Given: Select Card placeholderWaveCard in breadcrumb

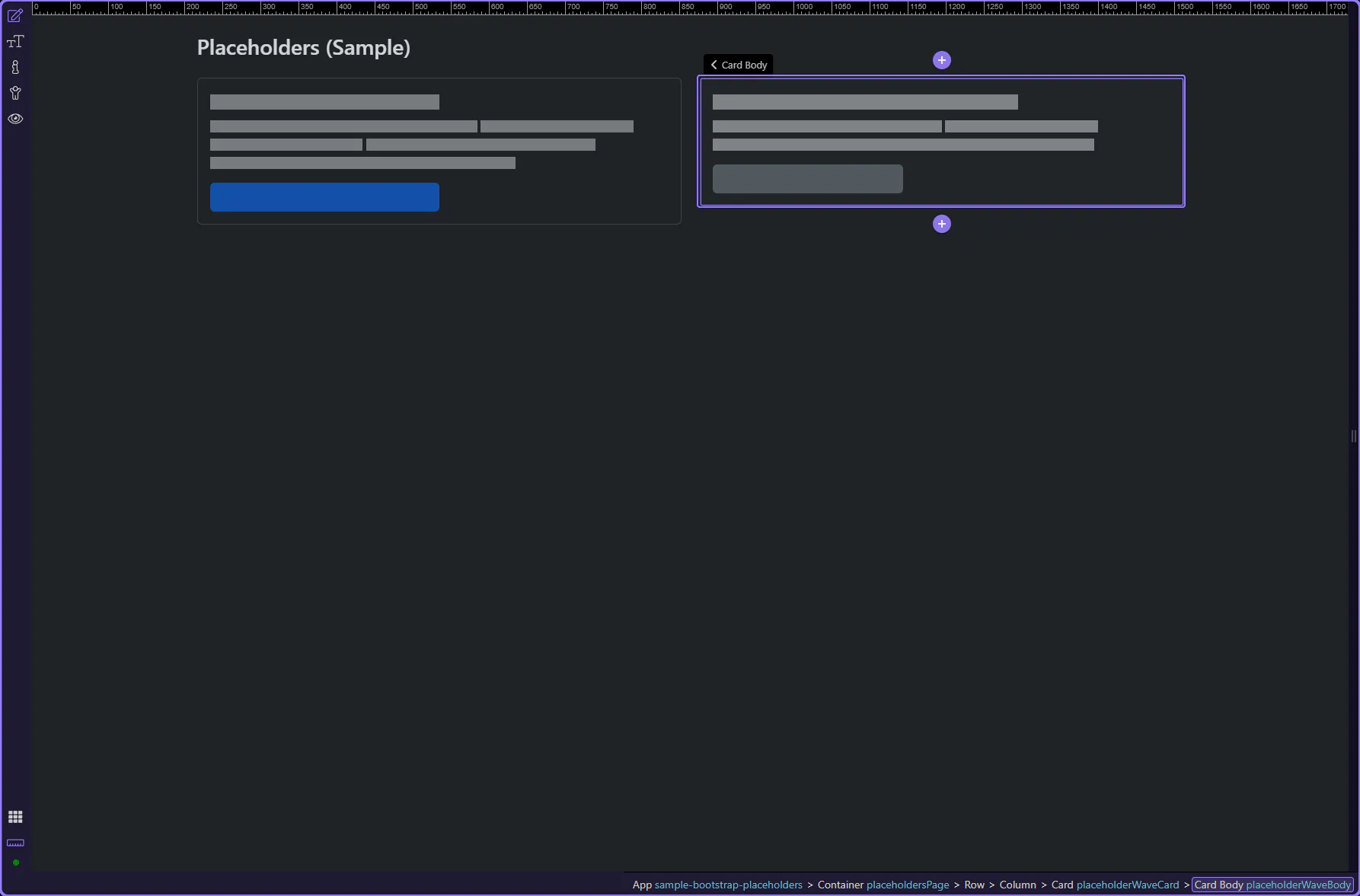Looking at the screenshot, I should (x=1115, y=885).
